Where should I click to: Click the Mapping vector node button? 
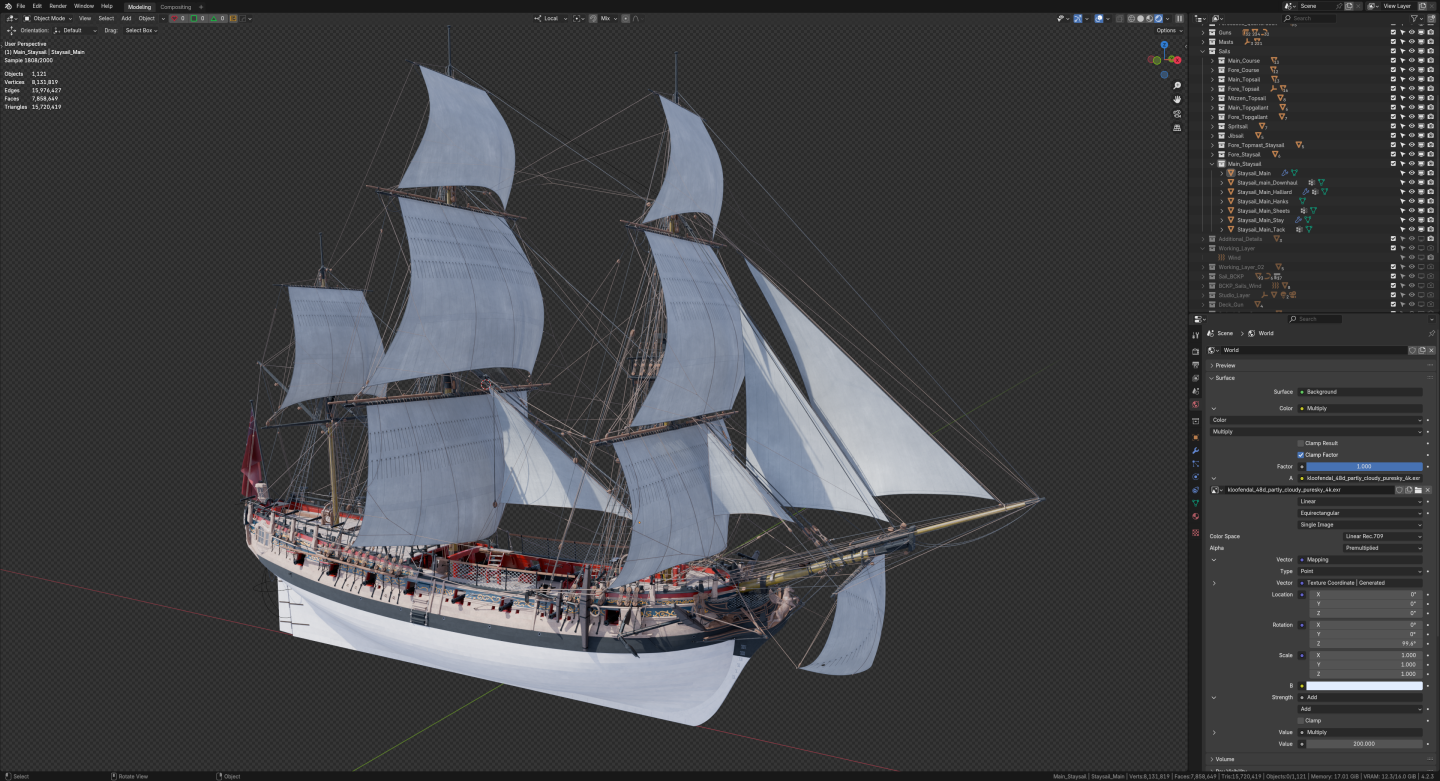(1360, 560)
